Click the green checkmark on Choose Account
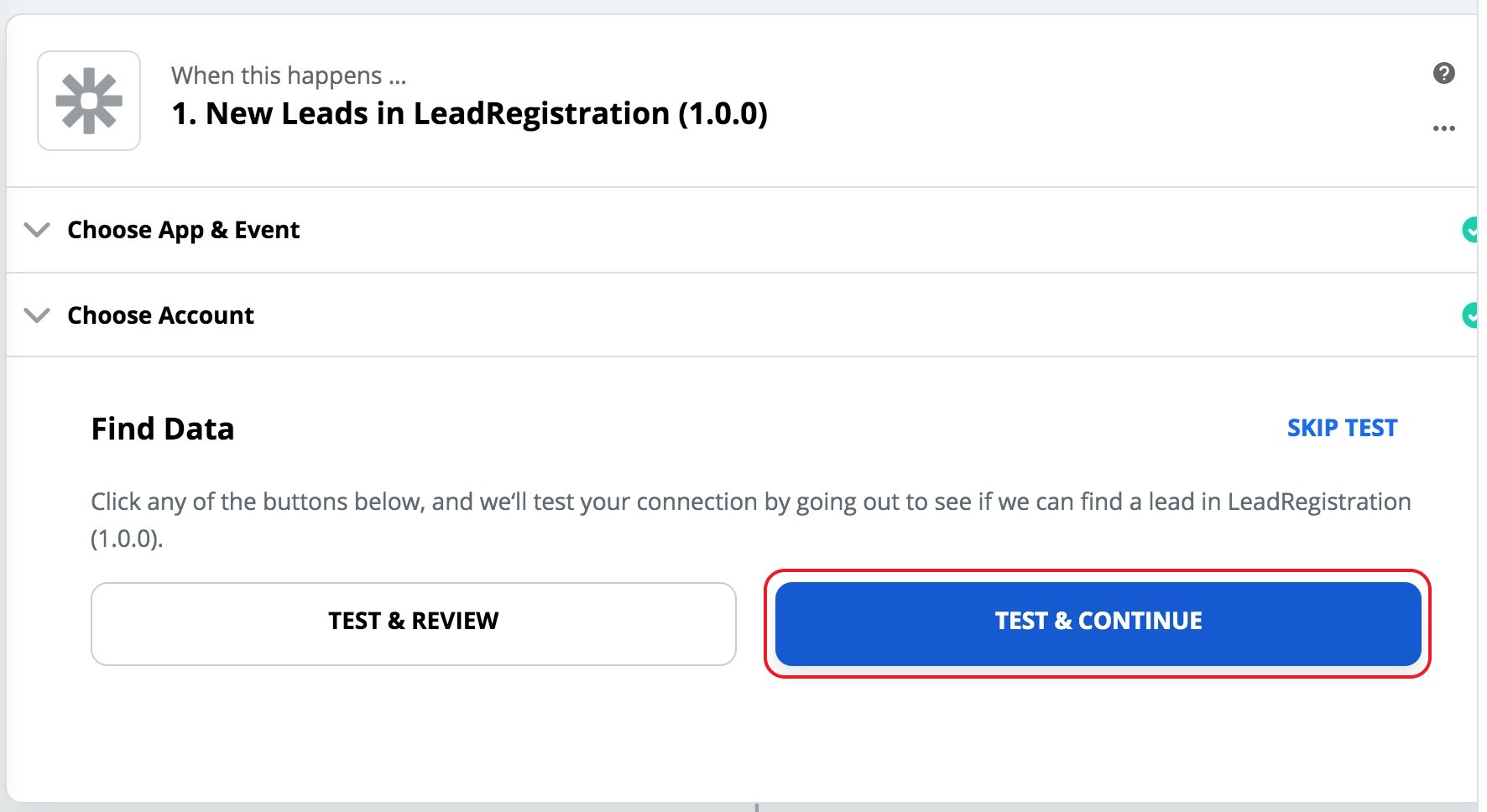The width and height of the screenshot is (1487, 812). [1470, 315]
